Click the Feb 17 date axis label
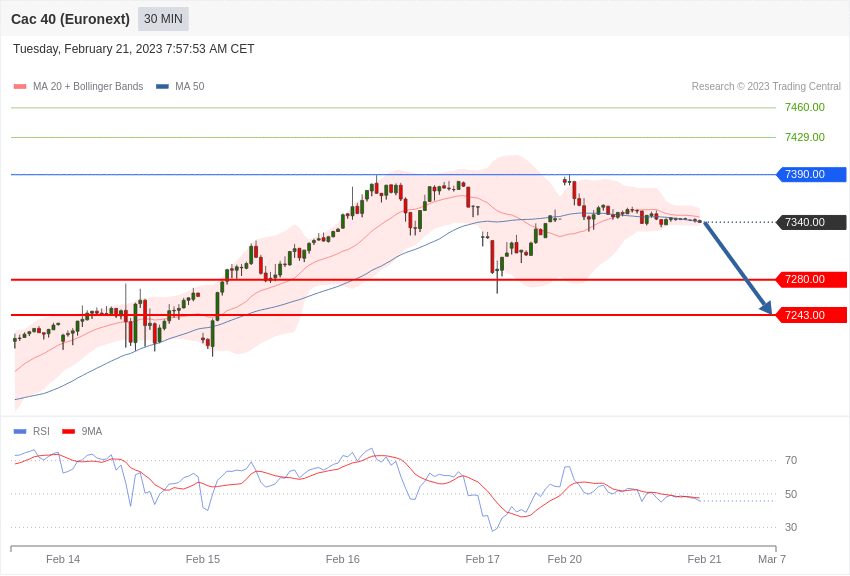This screenshot has width=850, height=576. point(482,559)
